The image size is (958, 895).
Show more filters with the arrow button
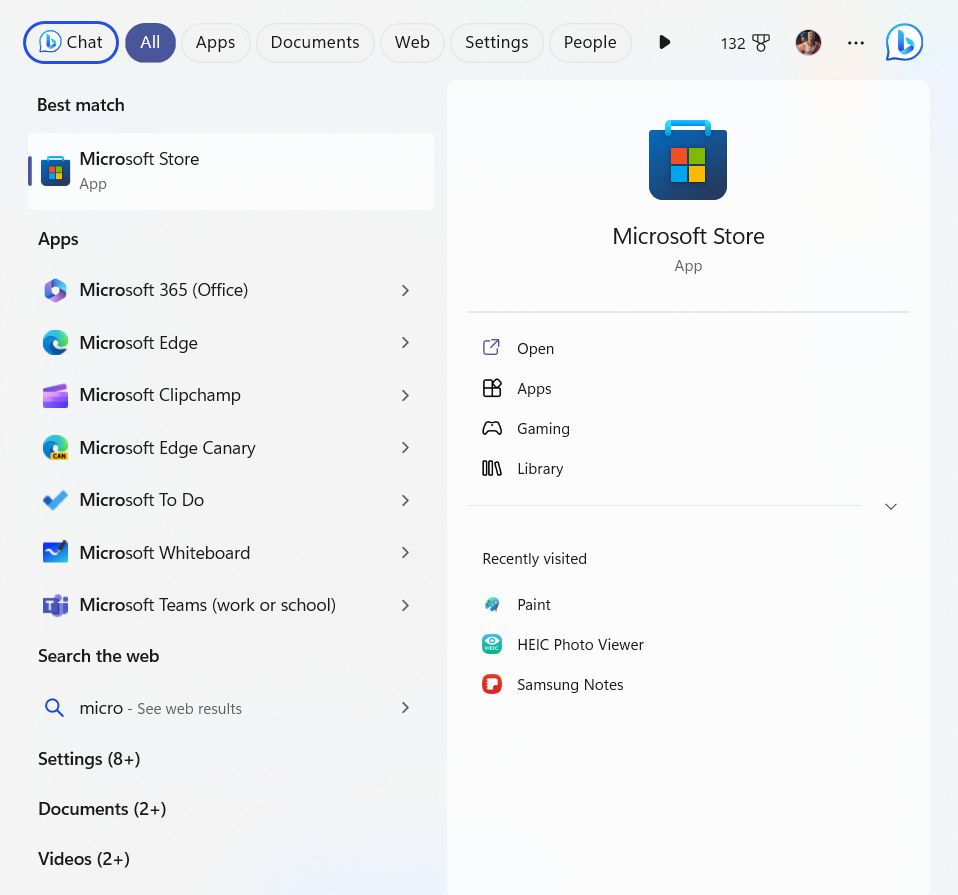click(665, 42)
